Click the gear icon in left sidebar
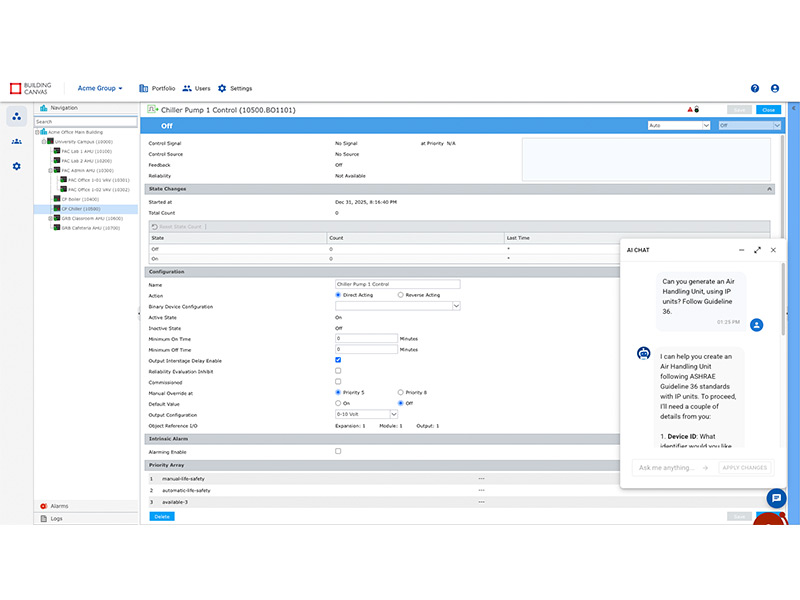Viewport: 800px width, 600px height. click(16, 165)
